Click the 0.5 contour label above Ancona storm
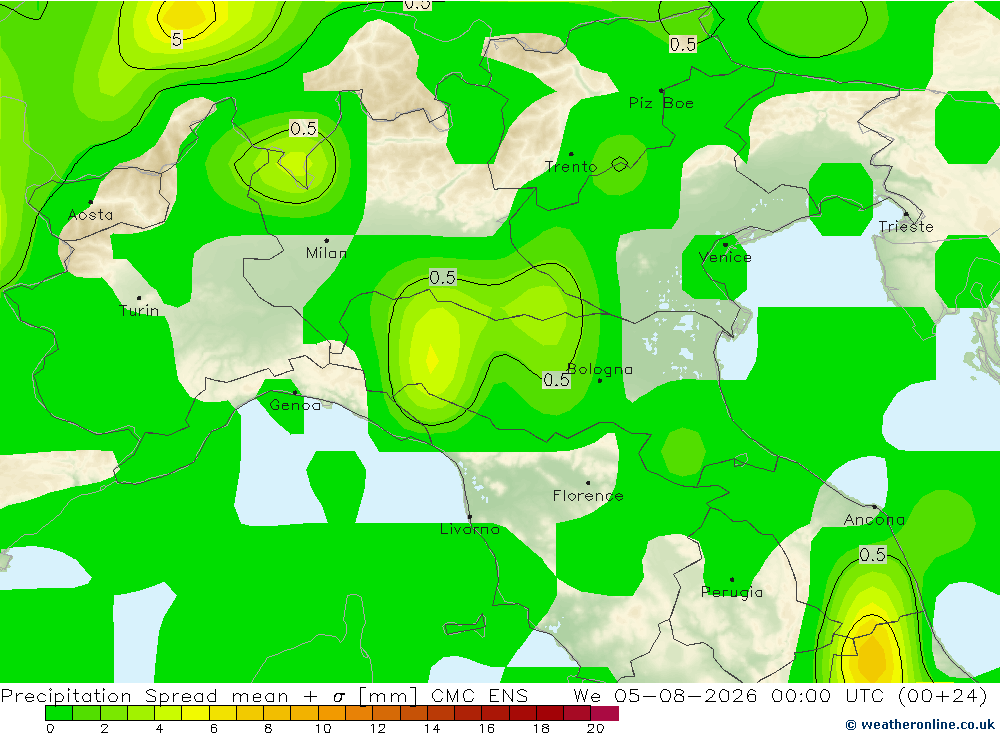Screen dimensions: 1000x733 pos(872,554)
